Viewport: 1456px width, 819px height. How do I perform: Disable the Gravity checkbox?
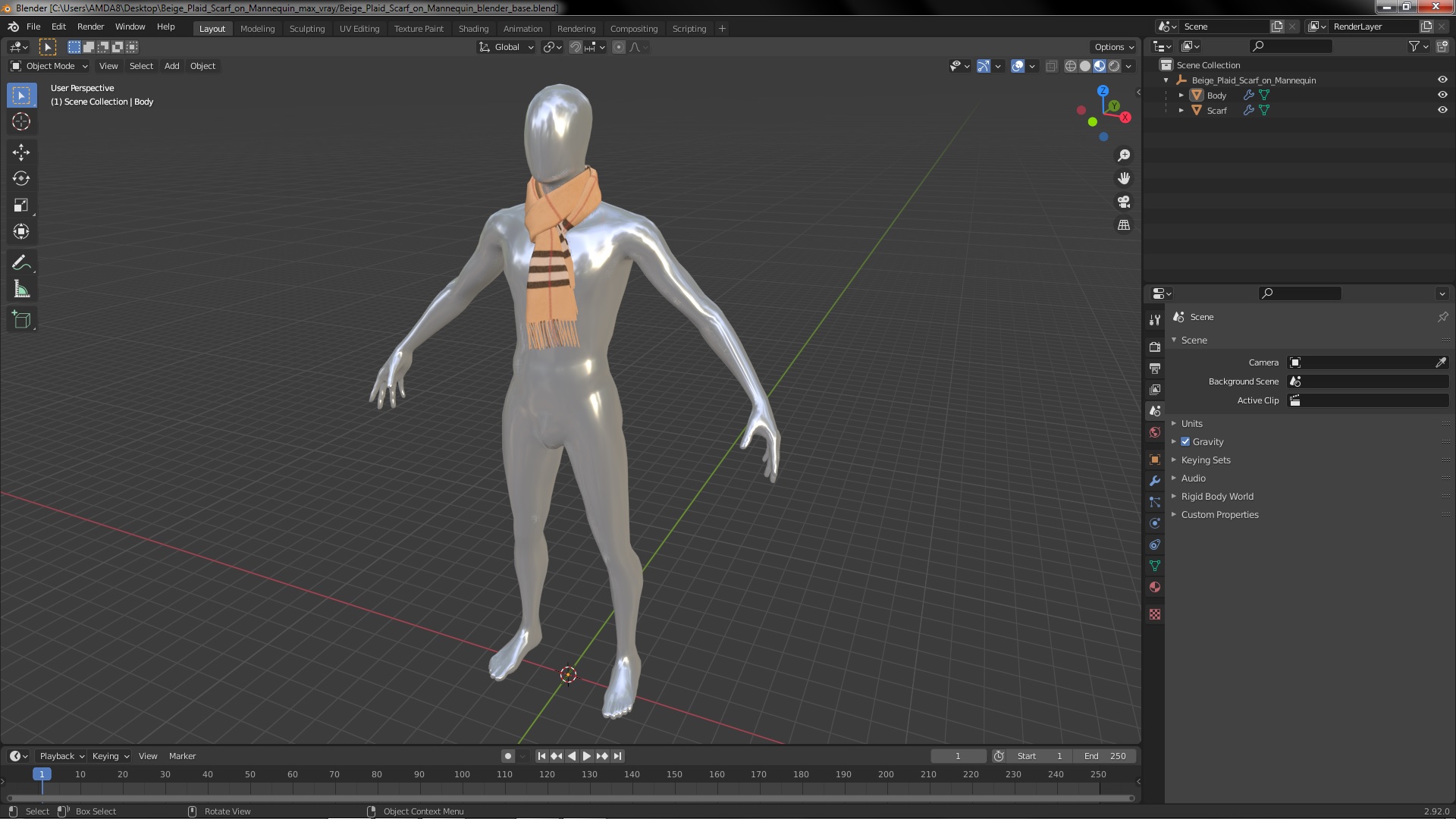pos(1185,441)
